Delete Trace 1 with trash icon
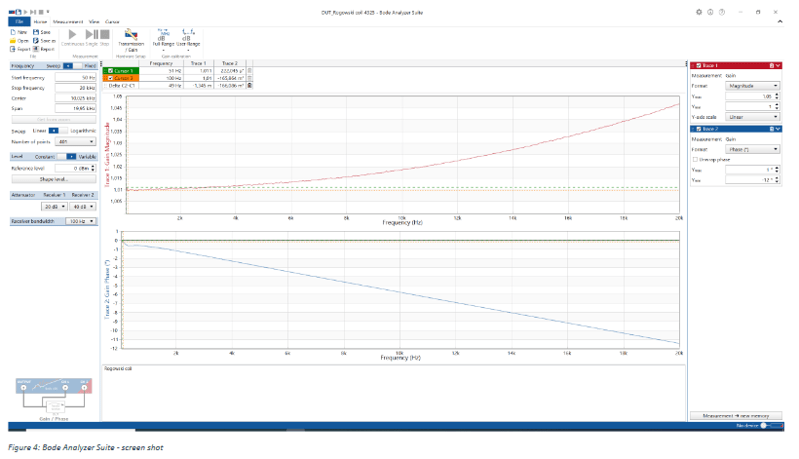799x459 pixels. point(768,65)
